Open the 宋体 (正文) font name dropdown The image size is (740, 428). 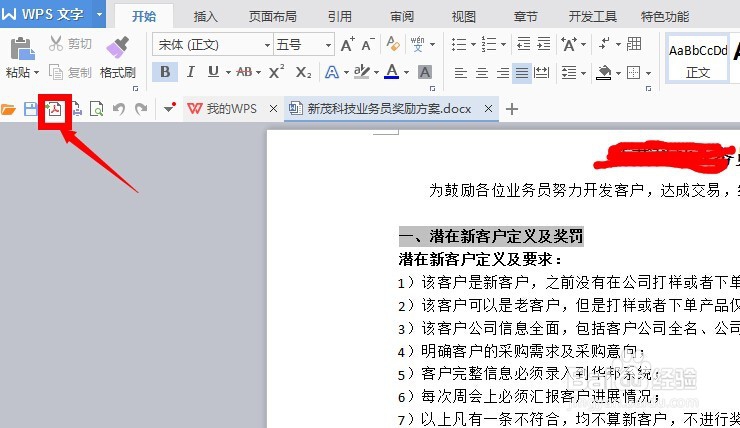(267, 45)
